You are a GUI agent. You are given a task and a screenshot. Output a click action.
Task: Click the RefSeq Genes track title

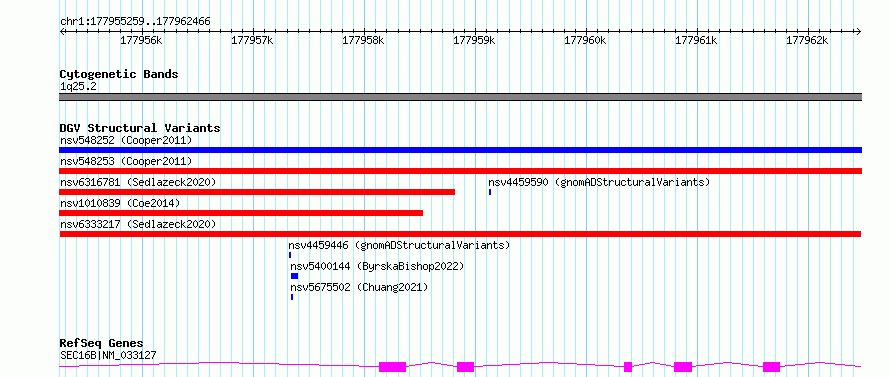coord(101,344)
